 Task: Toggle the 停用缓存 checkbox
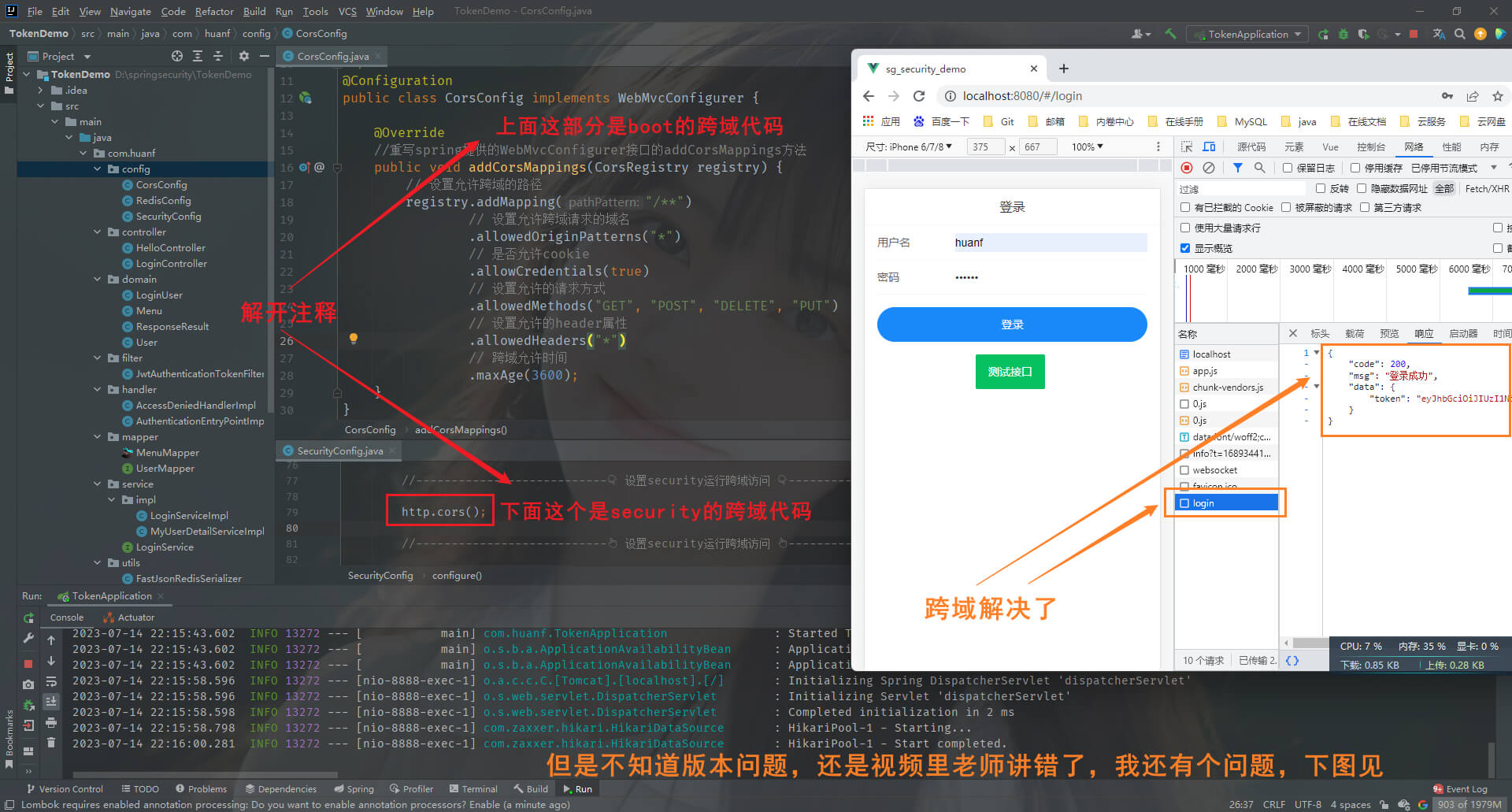1355,168
